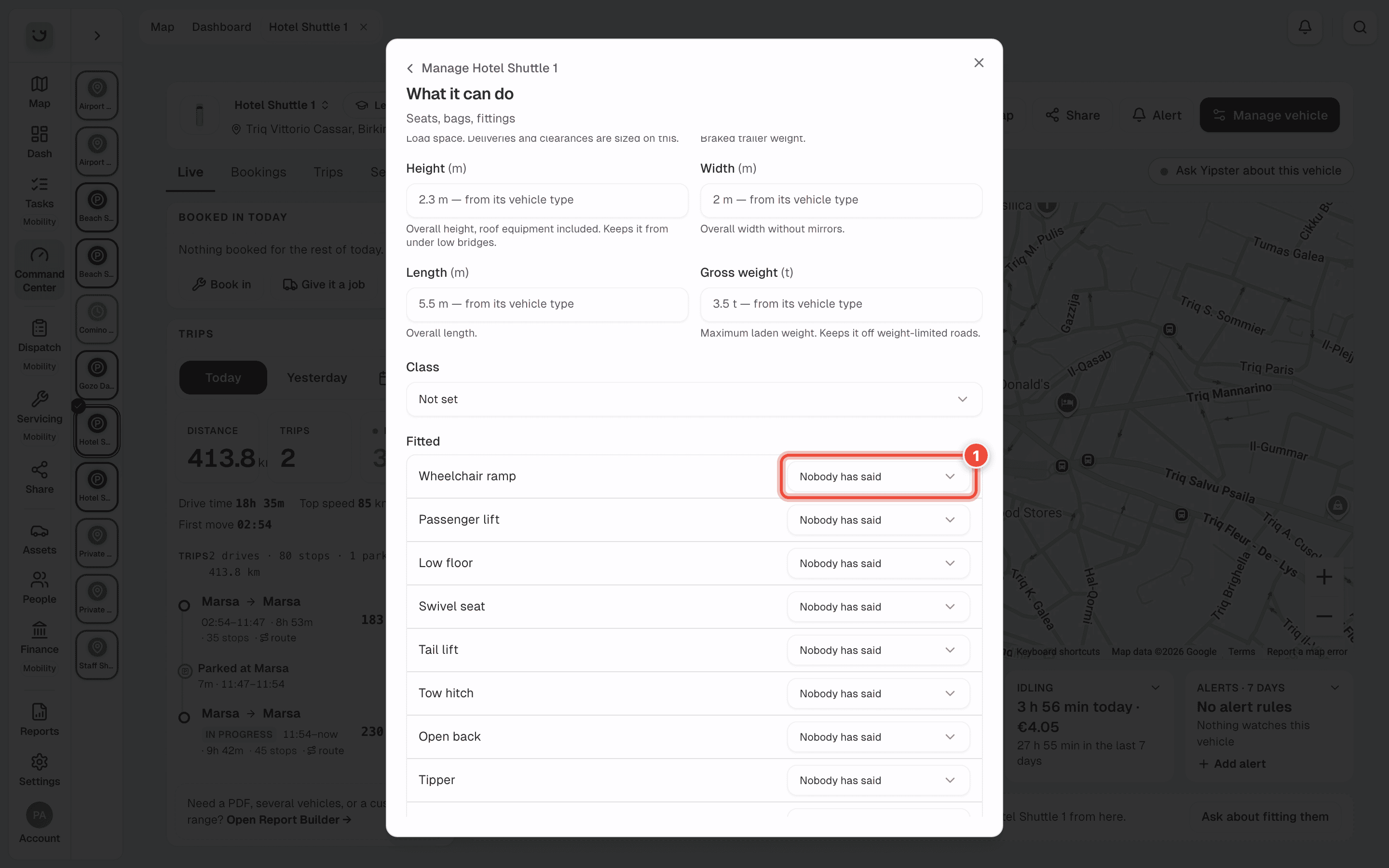
Task: Open Tail lift dropdown
Action: [878, 650]
